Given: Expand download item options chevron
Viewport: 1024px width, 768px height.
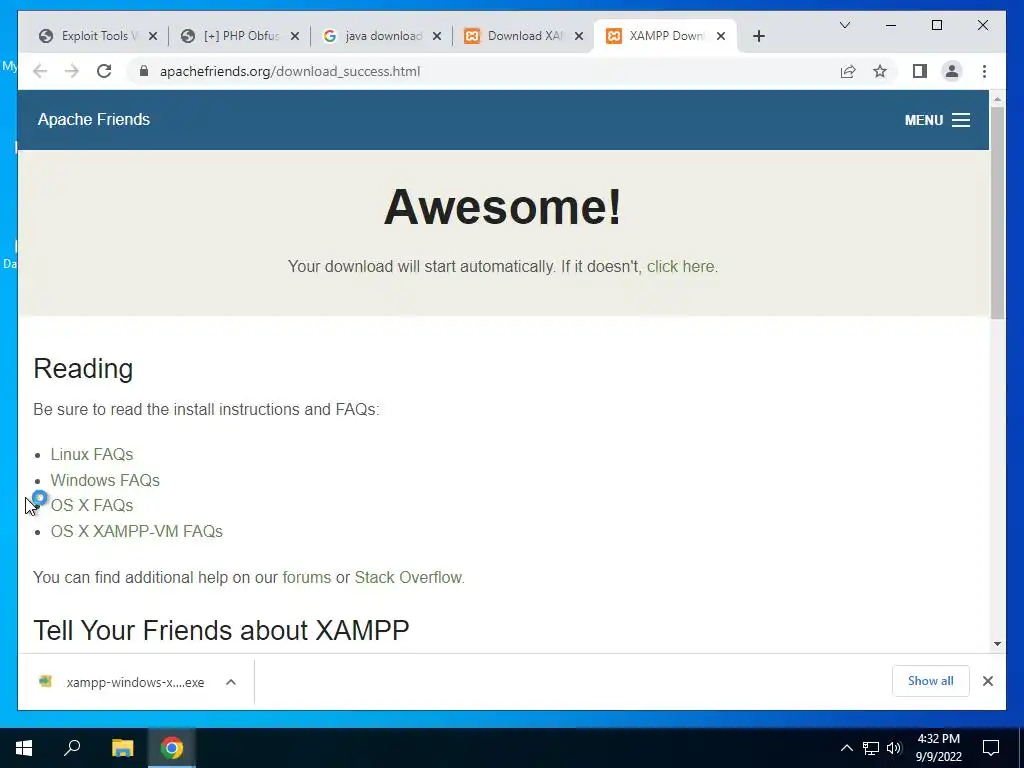Looking at the screenshot, I should click(231, 682).
